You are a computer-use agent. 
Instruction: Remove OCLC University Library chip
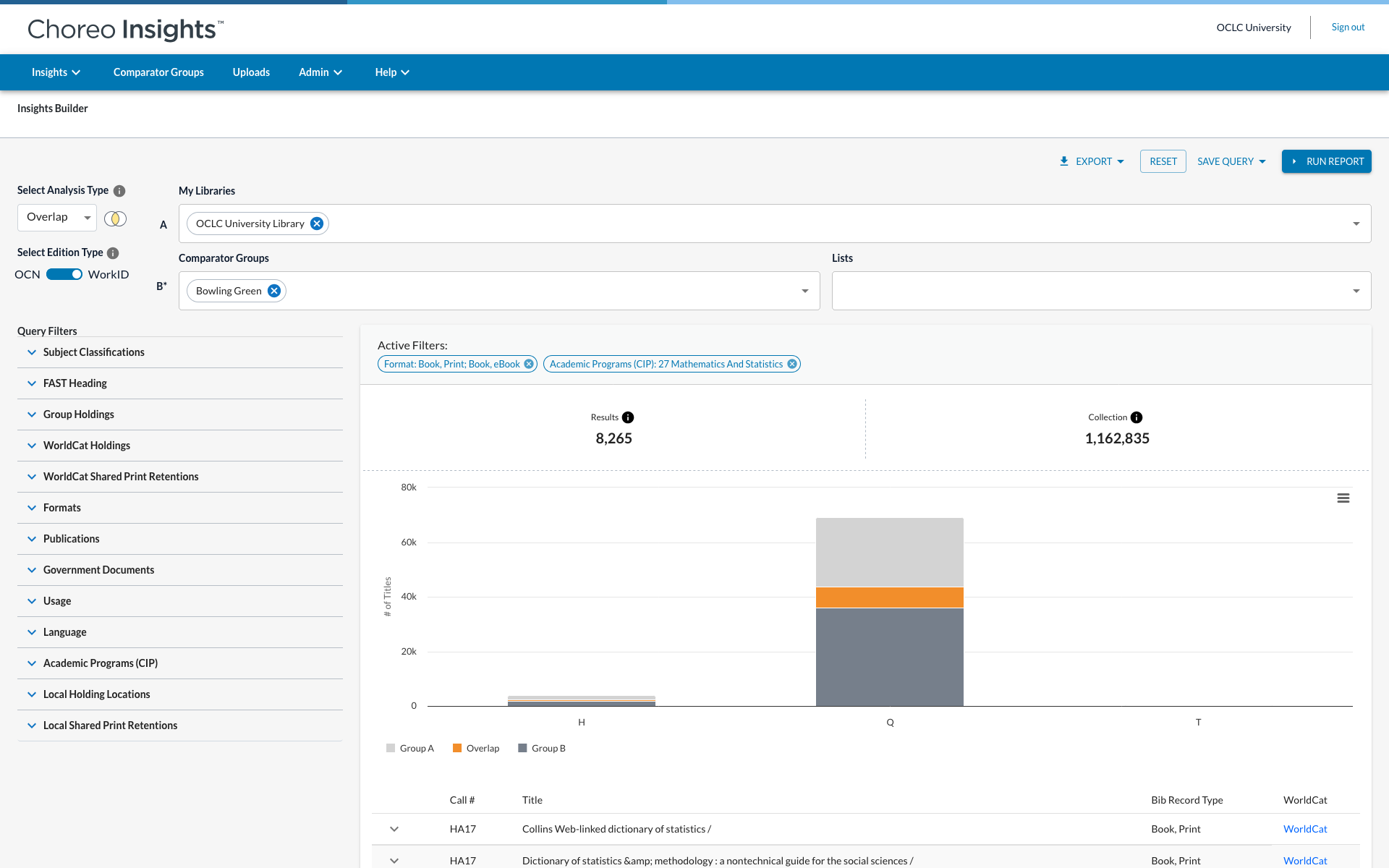pyautogui.click(x=317, y=224)
